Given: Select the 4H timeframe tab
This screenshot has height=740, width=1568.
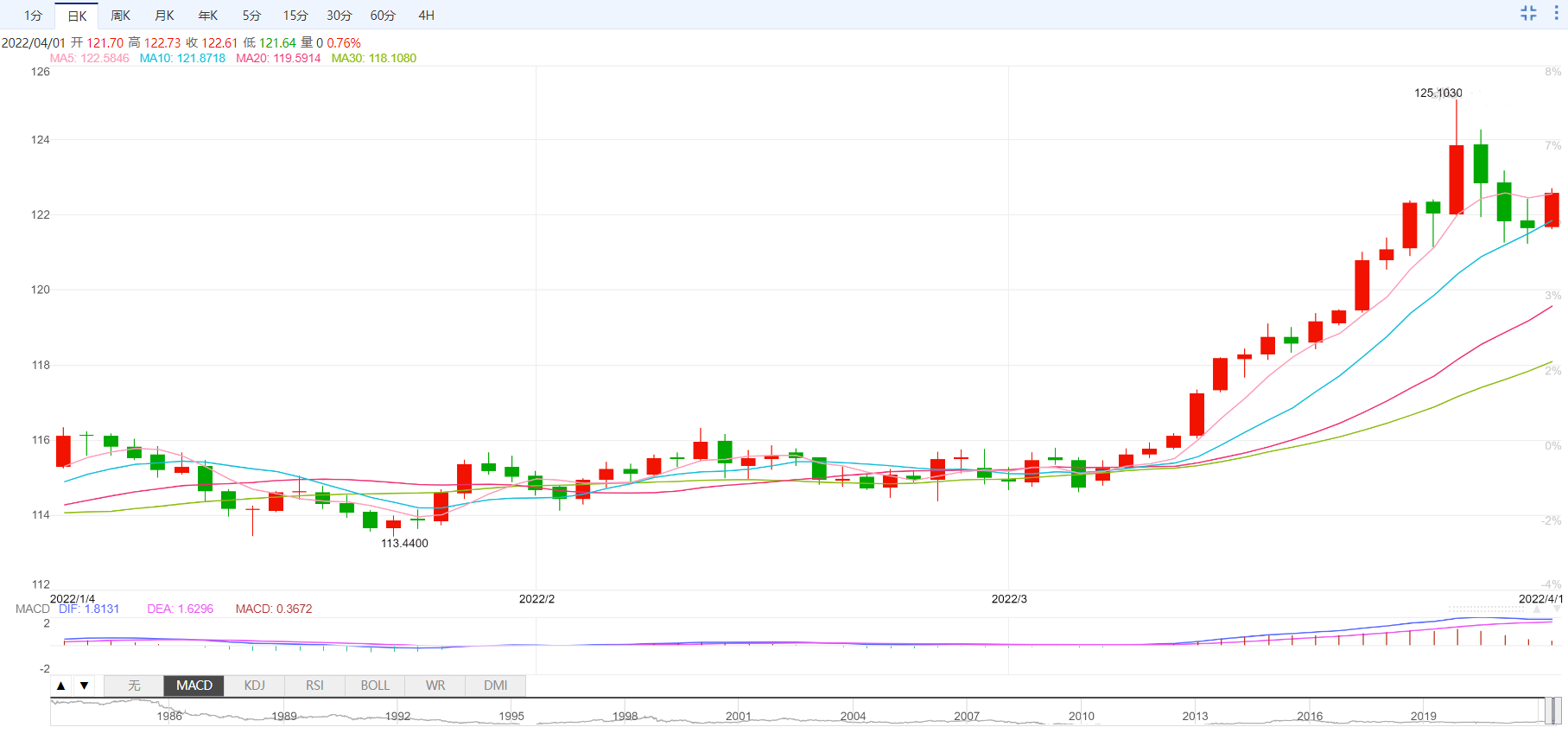Looking at the screenshot, I should click(427, 16).
